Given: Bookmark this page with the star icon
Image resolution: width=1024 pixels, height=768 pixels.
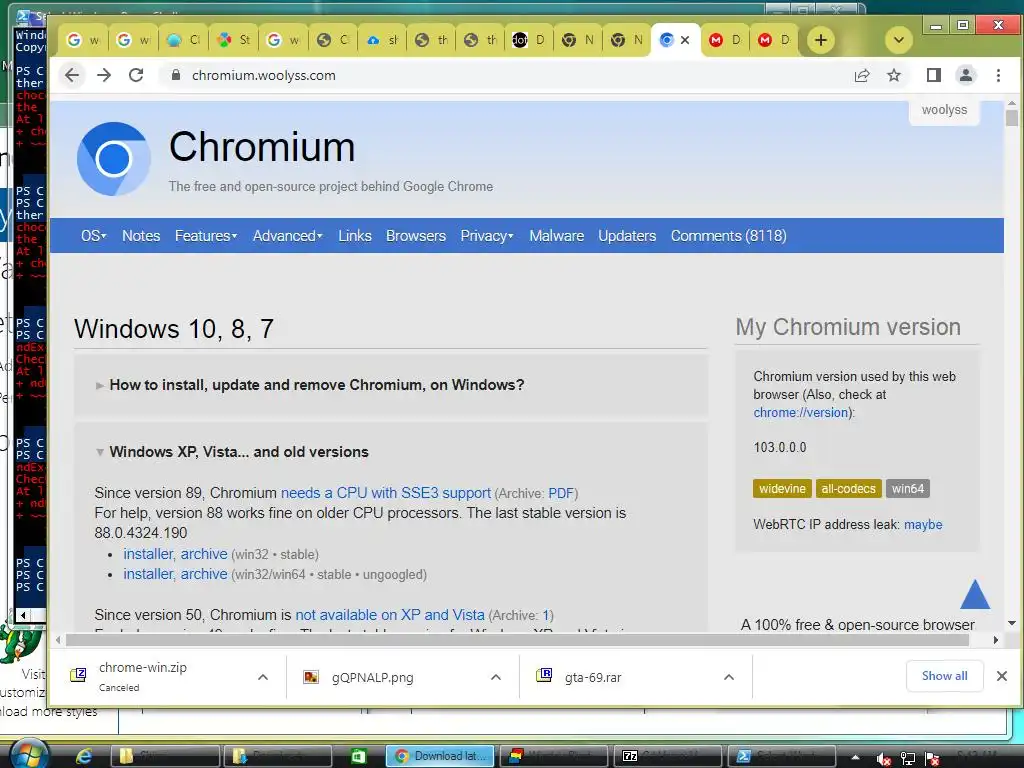Looking at the screenshot, I should [x=894, y=75].
